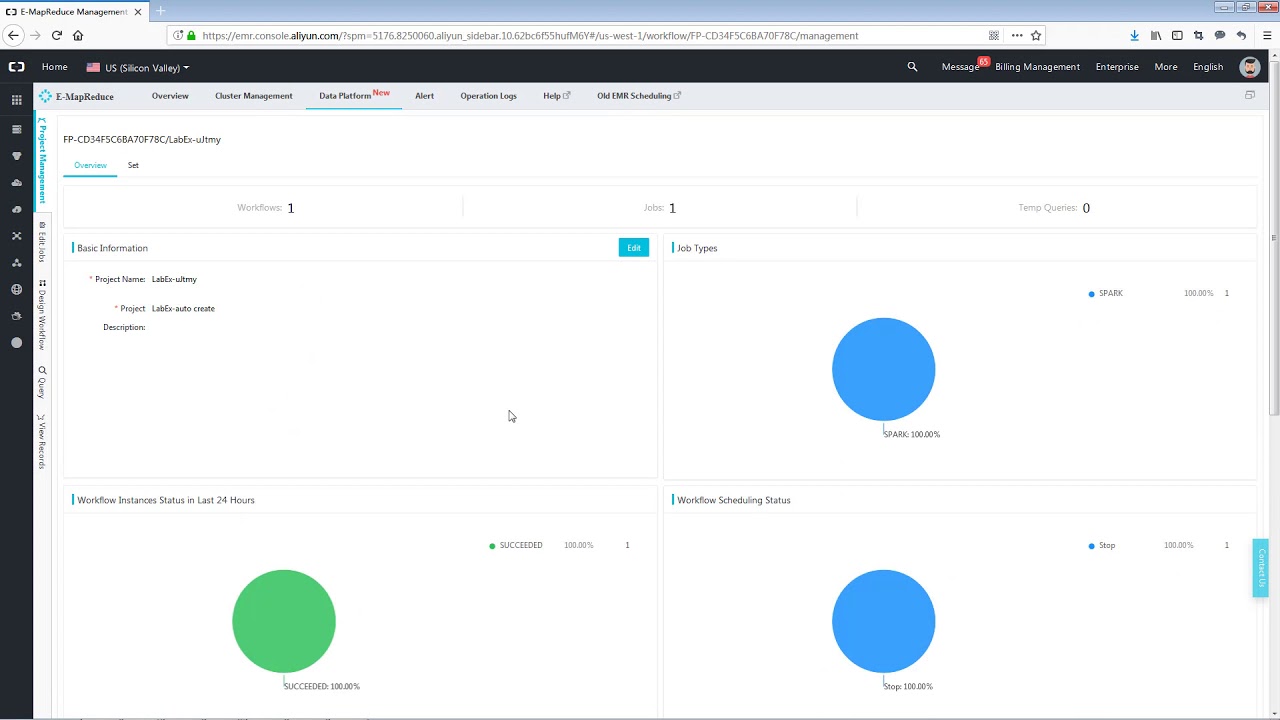The image size is (1280, 720).
Task: Click the three-node cluster sidebar icon
Action: point(16,262)
